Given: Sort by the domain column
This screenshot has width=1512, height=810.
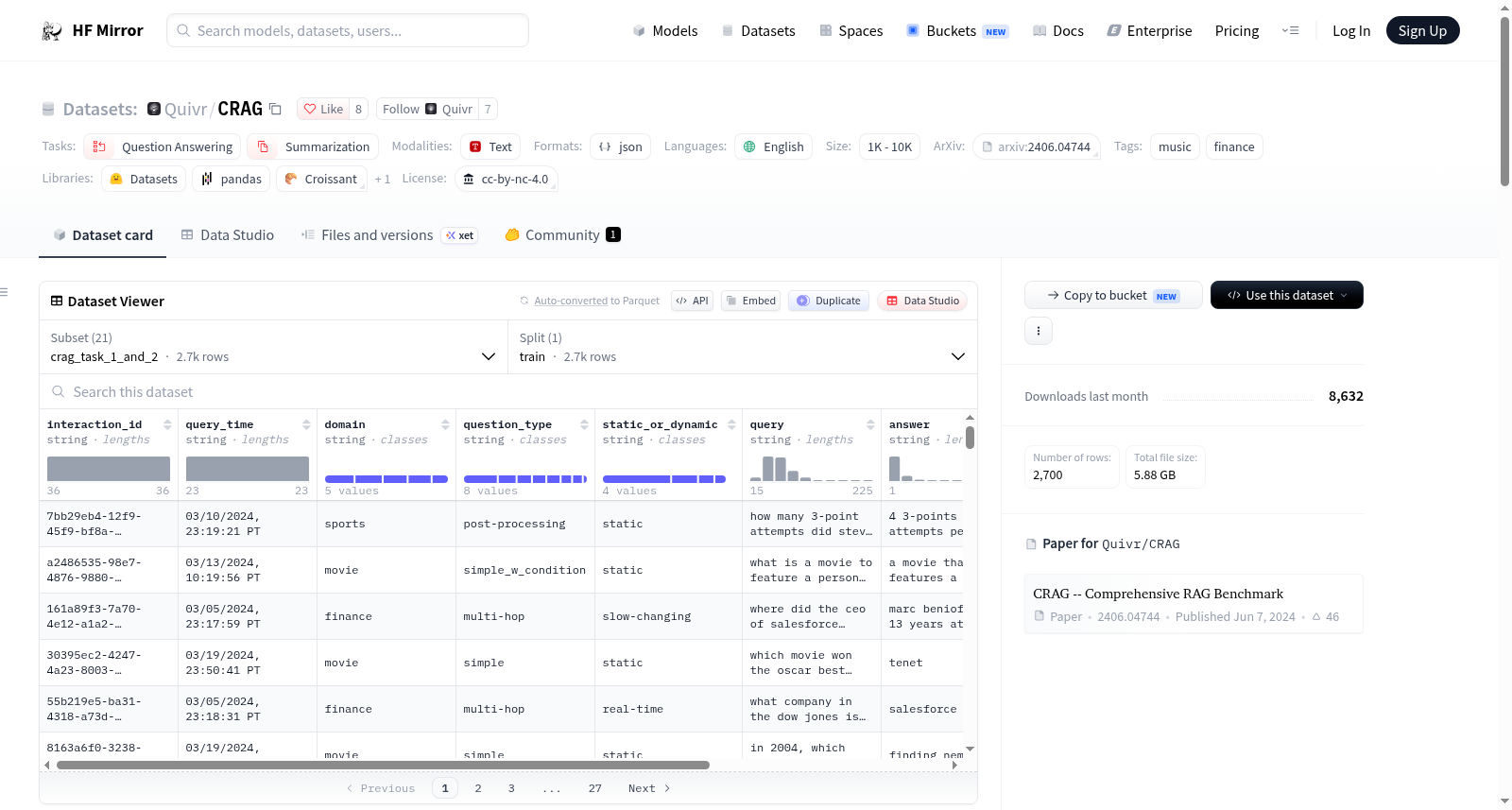Looking at the screenshot, I should [445, 424].
